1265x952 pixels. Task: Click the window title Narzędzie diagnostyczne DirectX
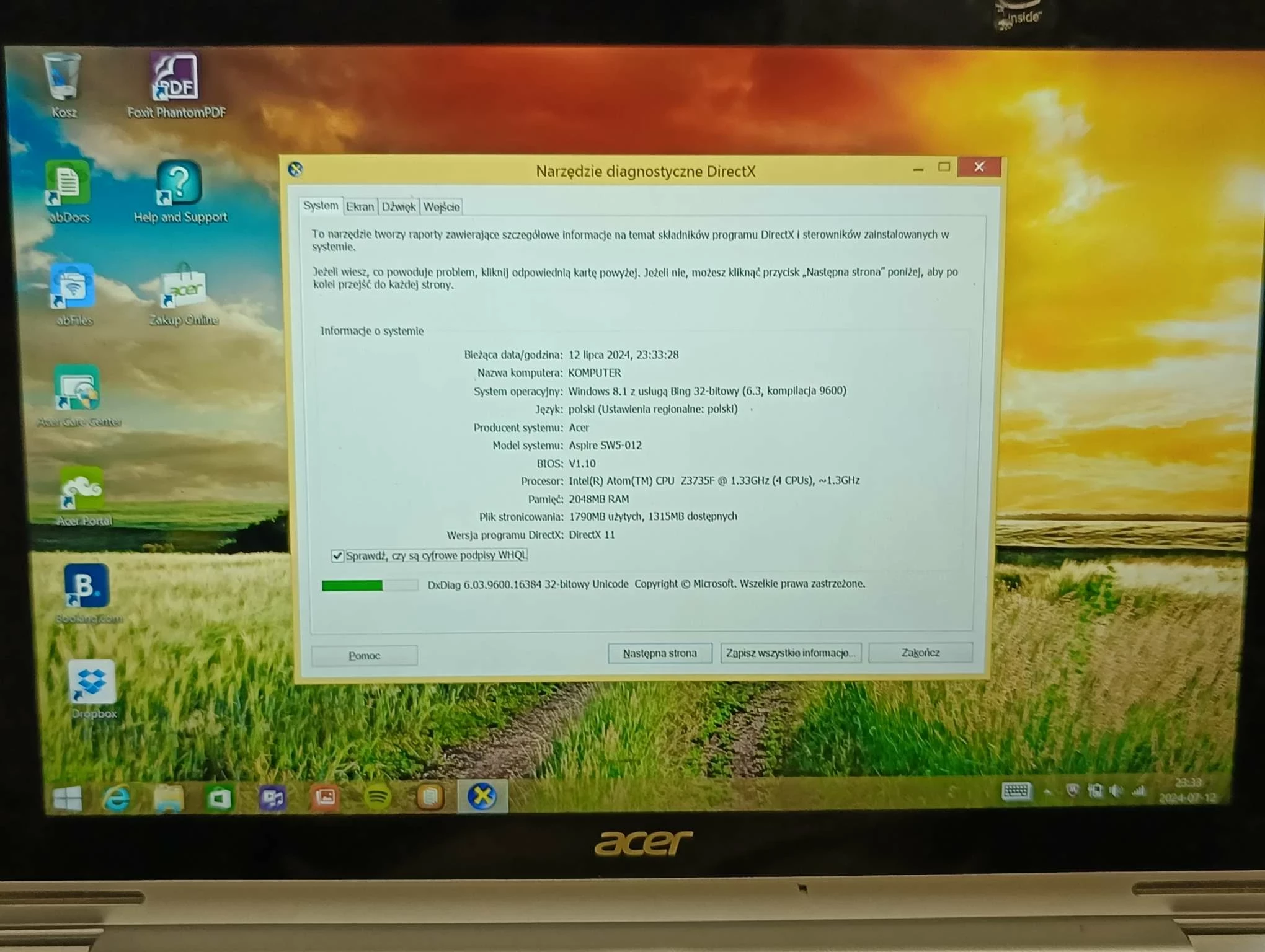coord(646,172)
